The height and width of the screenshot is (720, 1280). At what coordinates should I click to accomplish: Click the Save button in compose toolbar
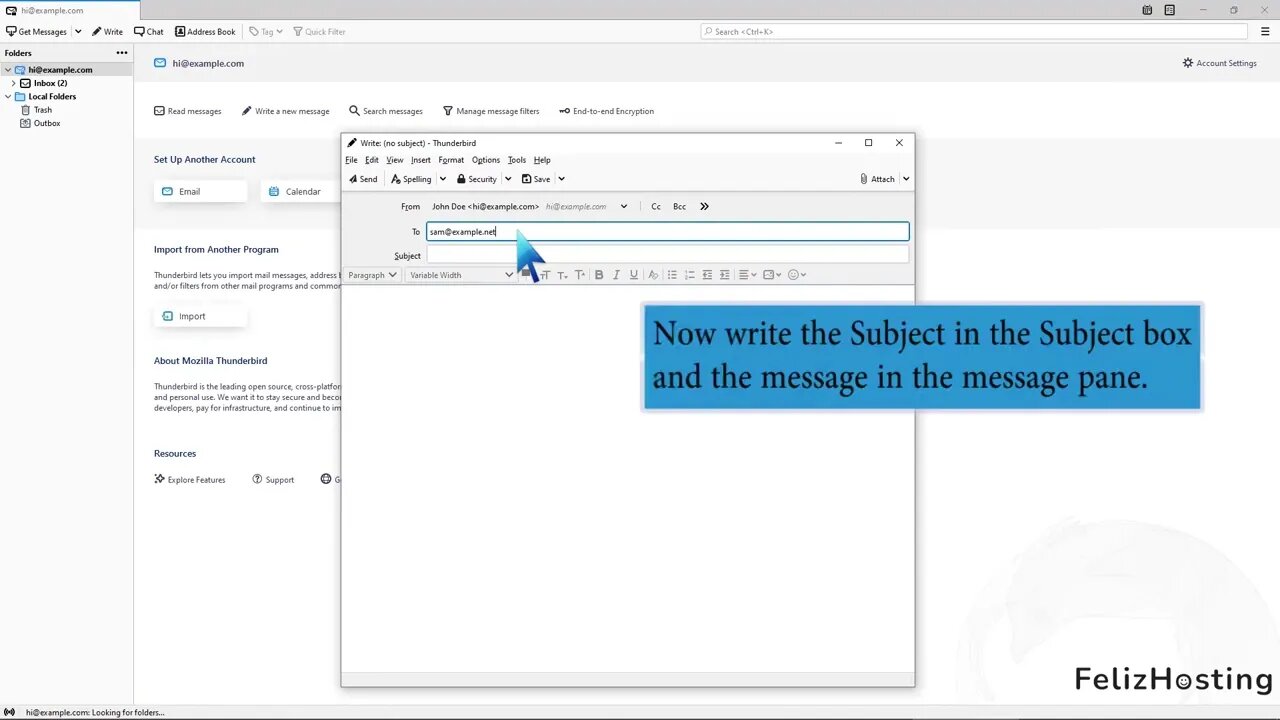click(536, 179)
